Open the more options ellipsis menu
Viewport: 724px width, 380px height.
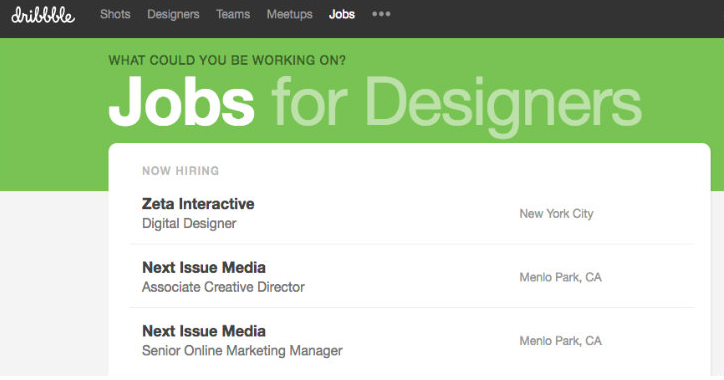pyautogui.click(x=381, y=14)
